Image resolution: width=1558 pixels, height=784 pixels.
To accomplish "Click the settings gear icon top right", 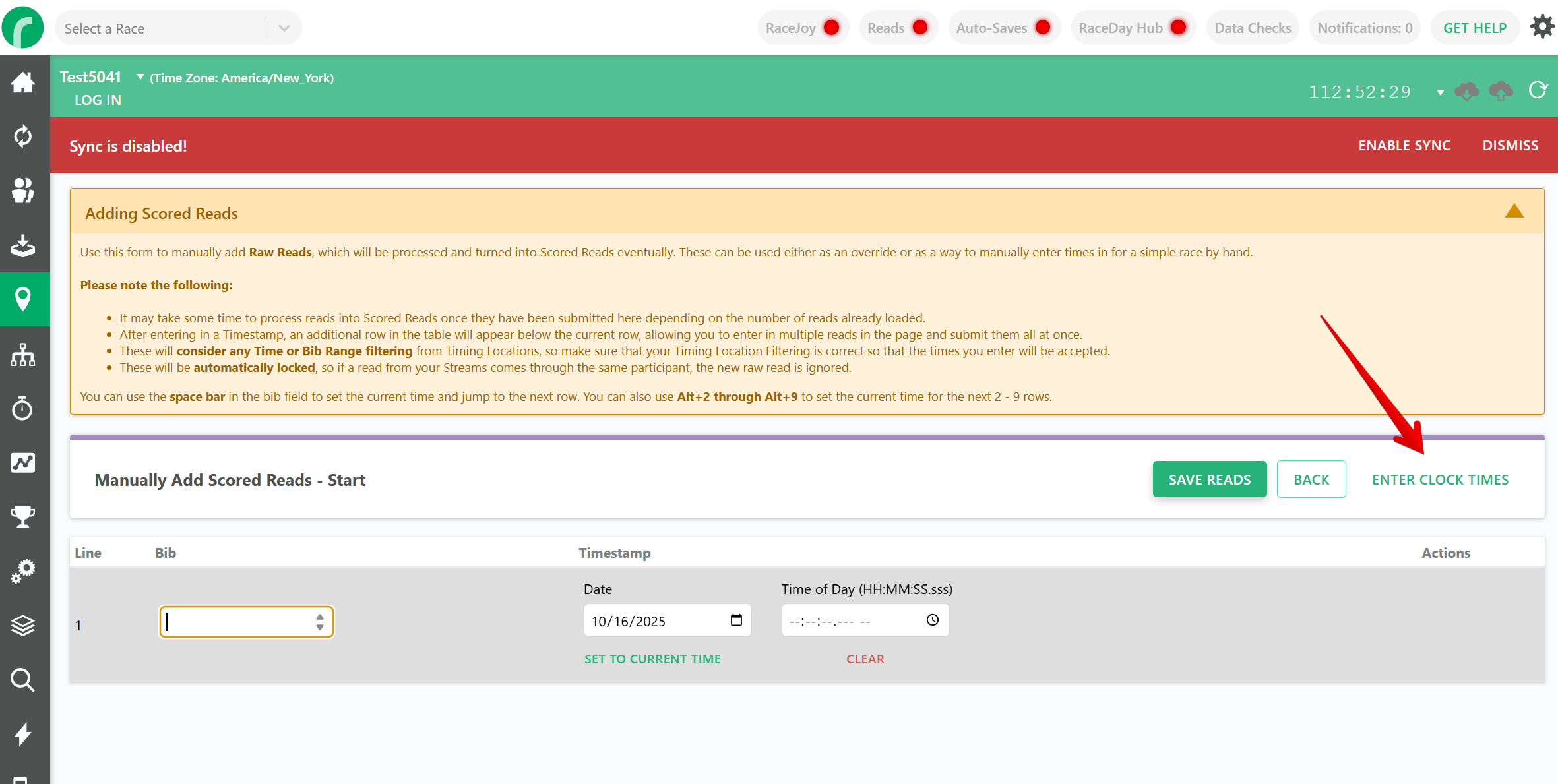I will pos(1542,28).
